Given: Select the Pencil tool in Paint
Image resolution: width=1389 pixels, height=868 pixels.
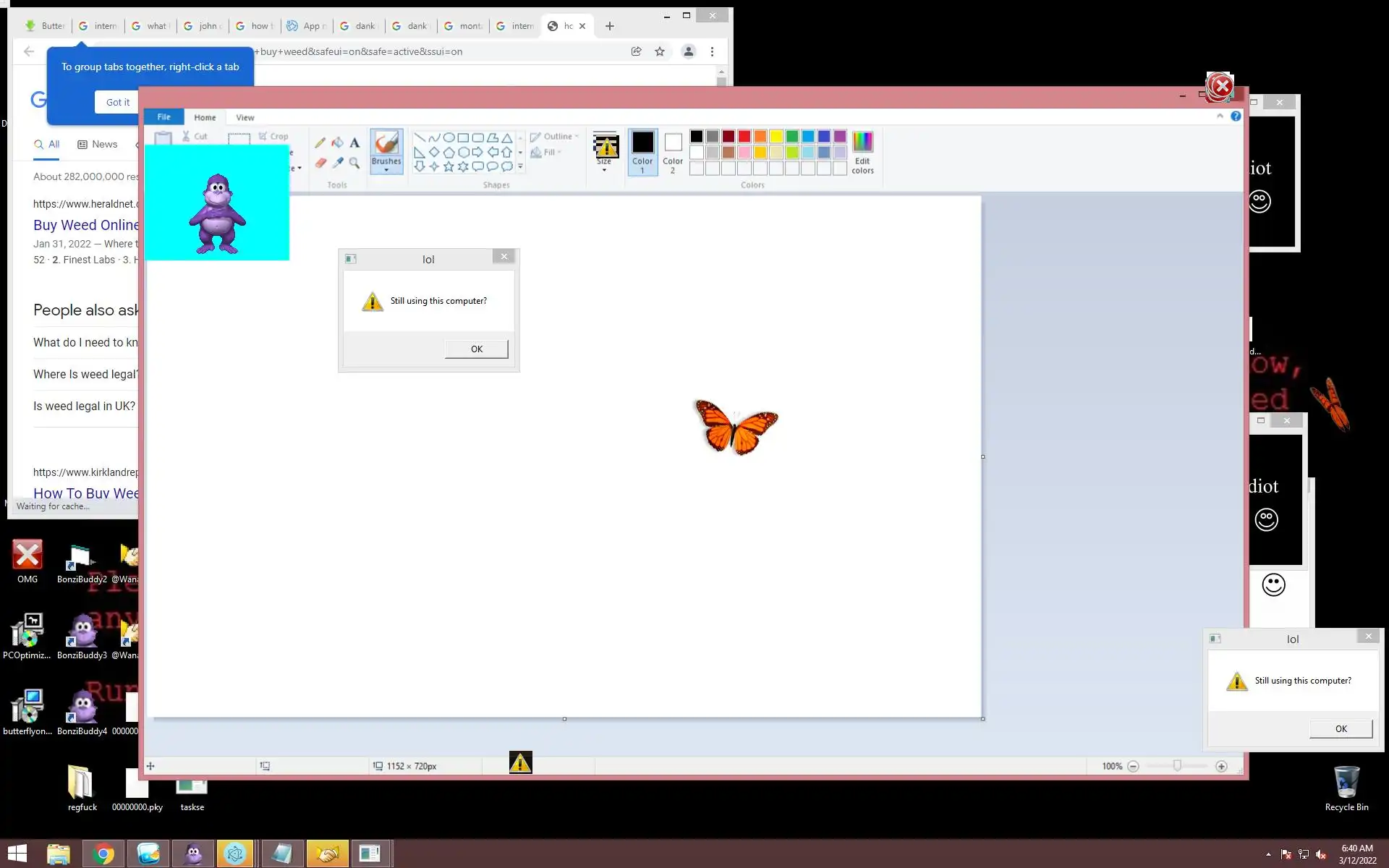Looking at the screenshot, I should pos(320,142).
